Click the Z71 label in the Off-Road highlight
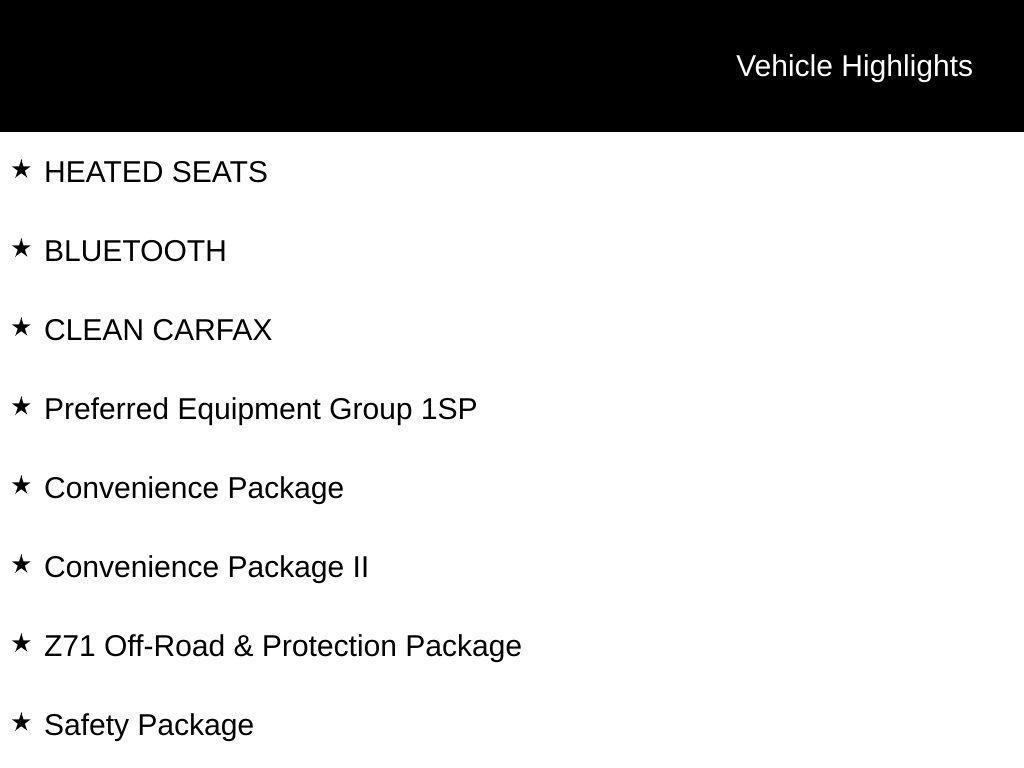Screen dimensions: 1024x768 point(70,646)
